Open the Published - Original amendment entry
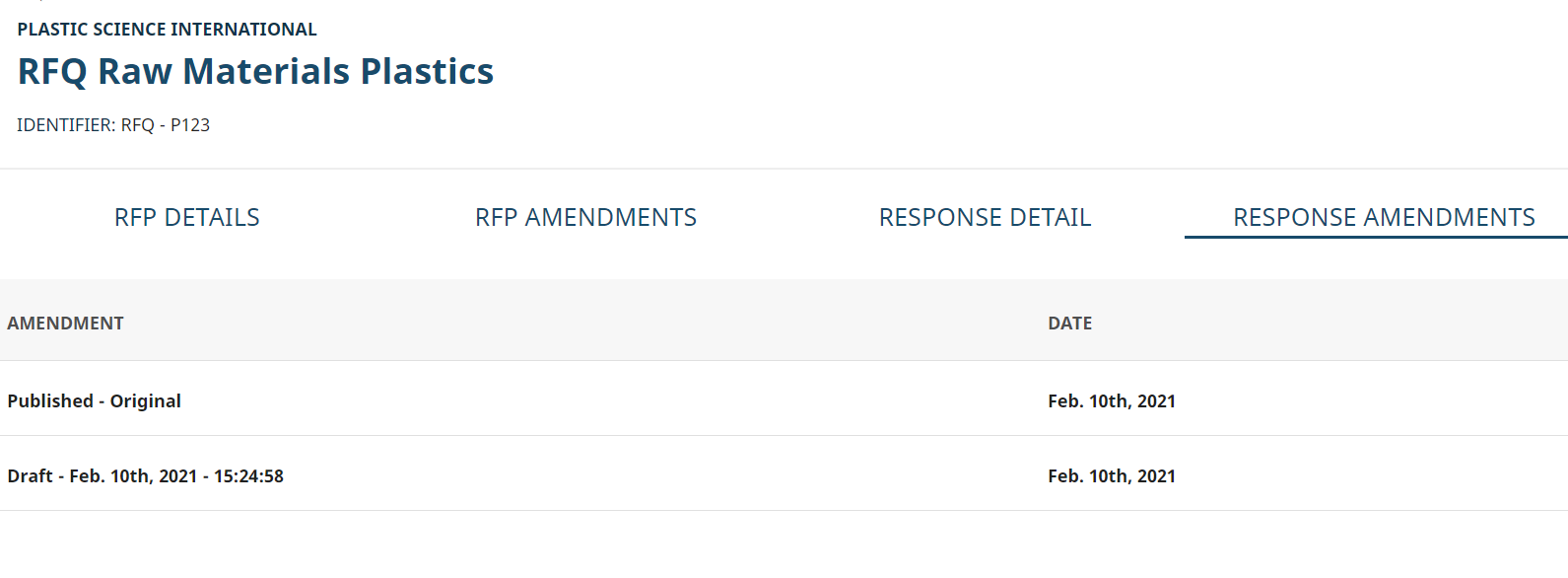 (x=95, y=401)
